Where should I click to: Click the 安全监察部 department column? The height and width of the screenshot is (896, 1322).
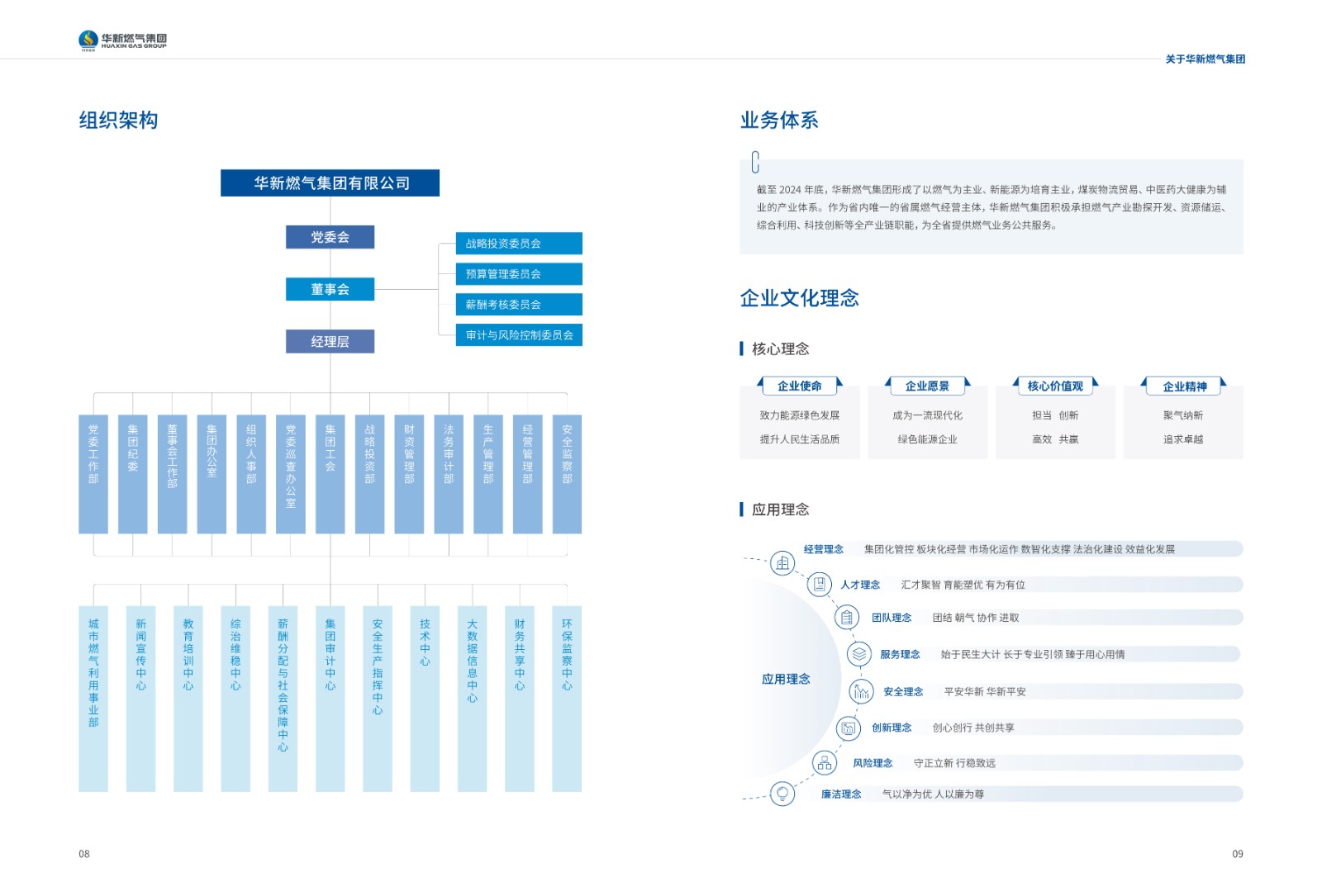tap(567, 474)
